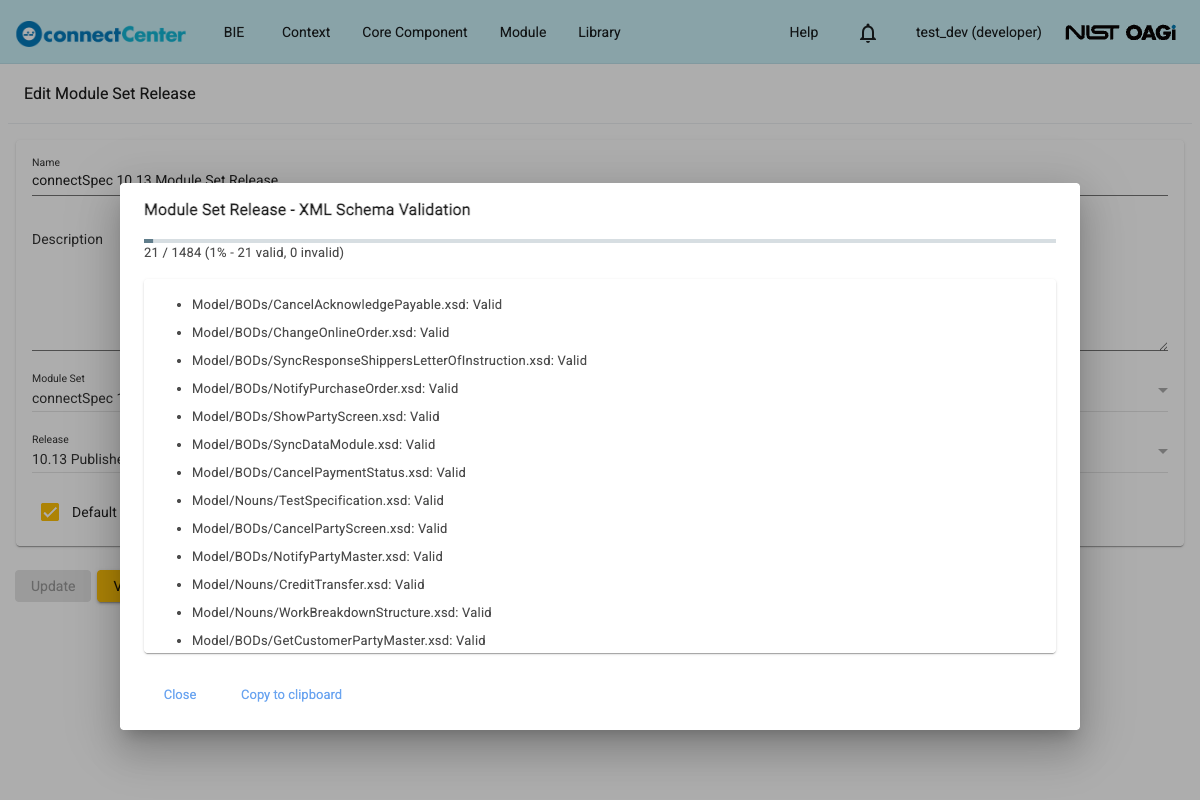Expand the Module Set dropdown arrow
Viewport: 1200px width, 800px height.
[1162, 390]
